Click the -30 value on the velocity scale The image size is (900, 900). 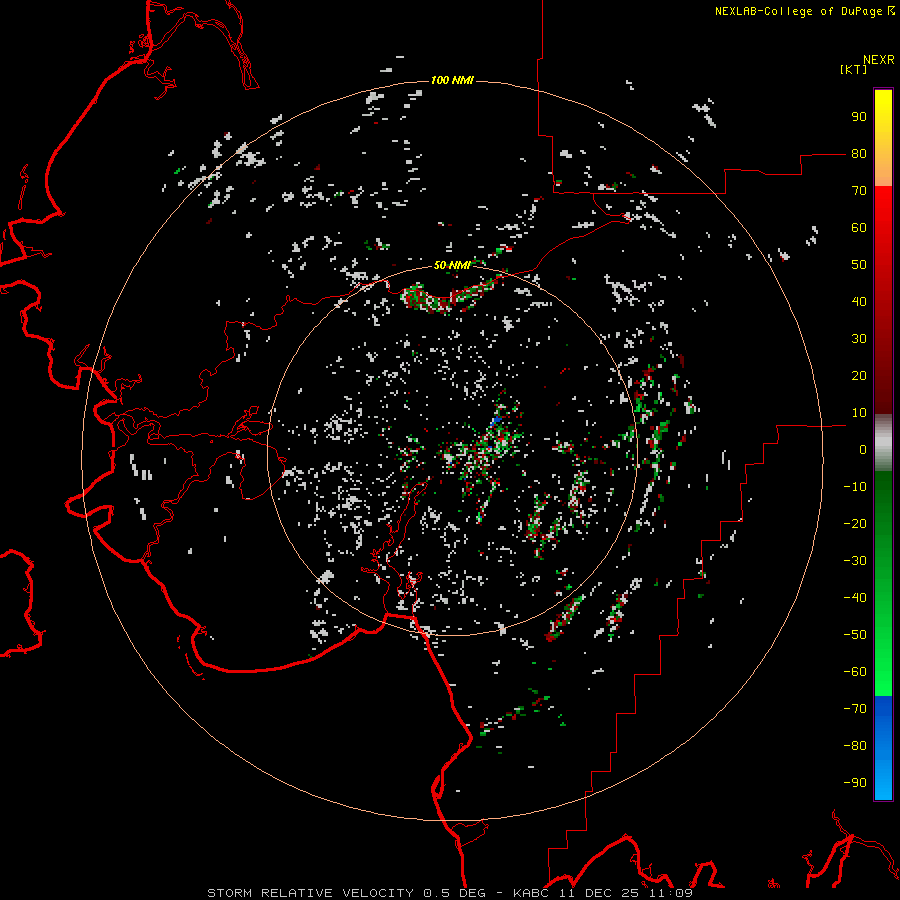click(855, 561)
